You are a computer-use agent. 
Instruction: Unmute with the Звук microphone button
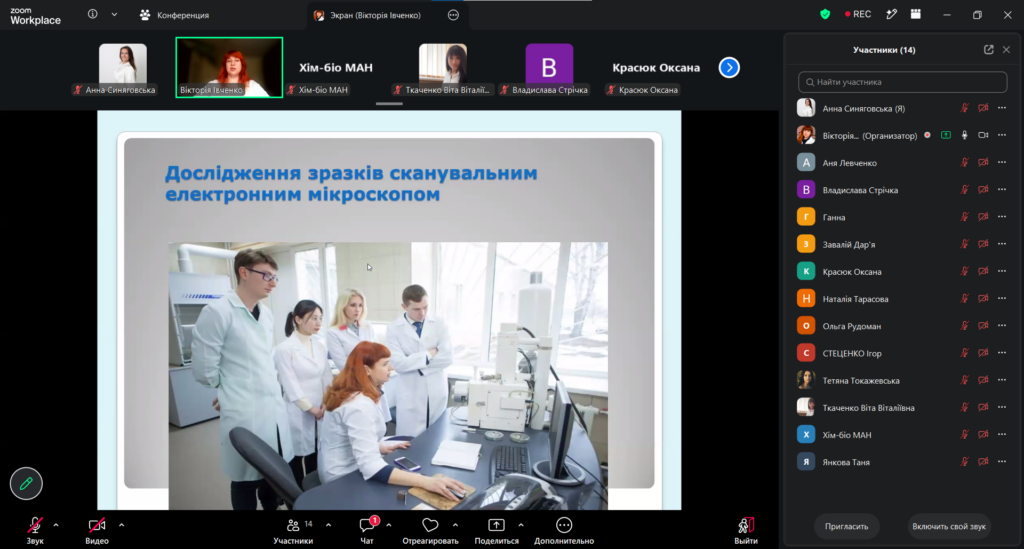[x=35, y=530]
